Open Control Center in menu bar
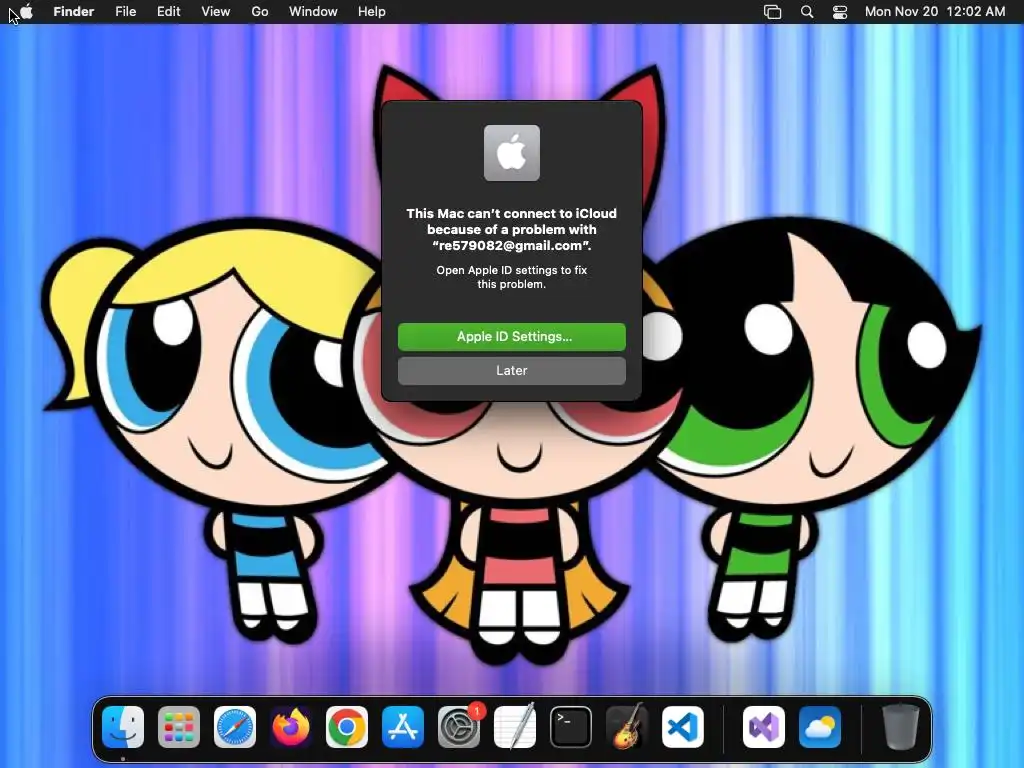Viewport: 1024px width, 768px height. coord(840,12)
